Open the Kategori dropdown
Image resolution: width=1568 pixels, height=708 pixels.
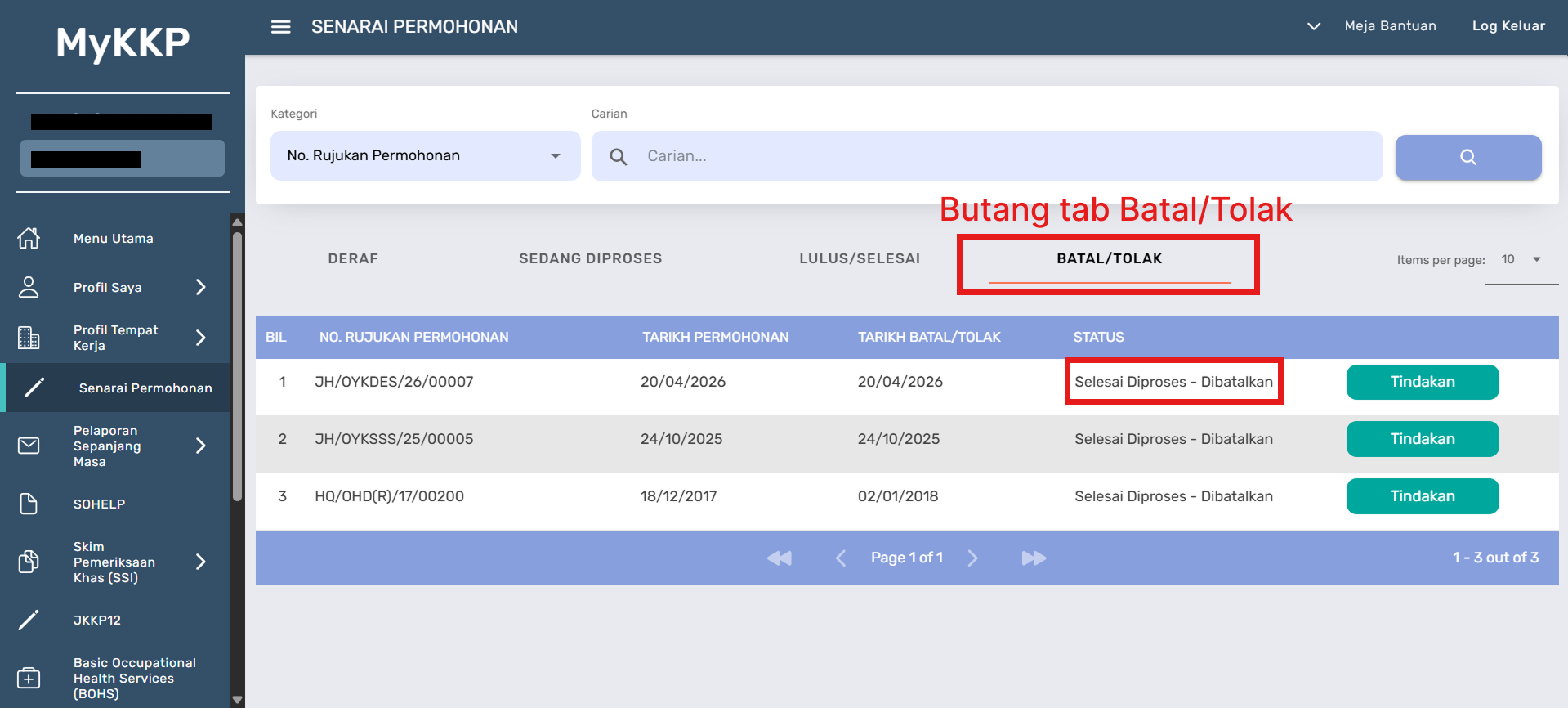[x=425, y=155]
